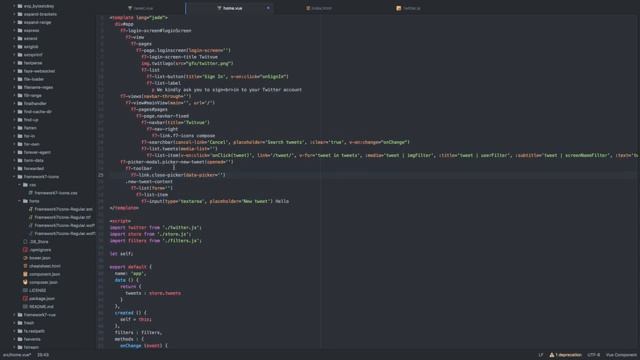This screenshot has height=360, width=640.
Task: Click the red .npmignore file icon
Action: [25, 250]
